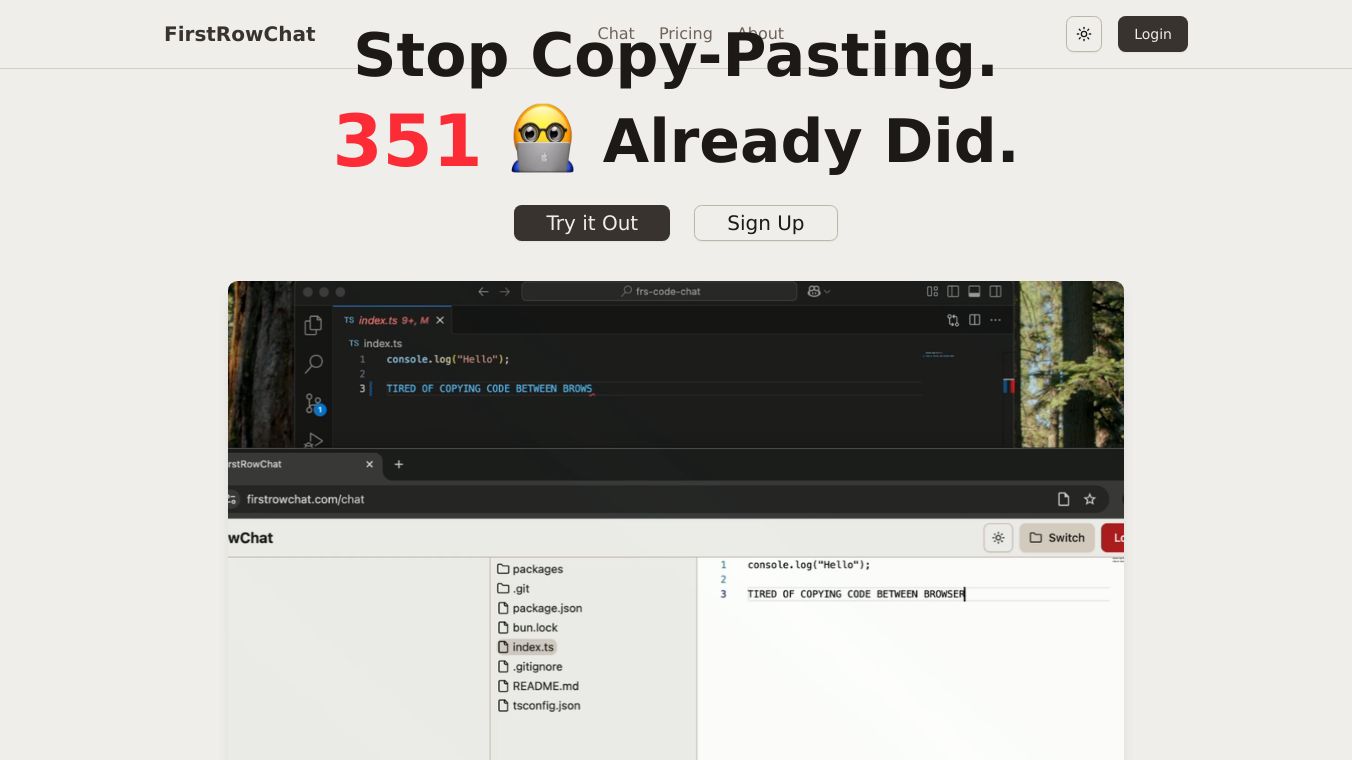Viewport: 1352px width, 760px height.
Task: Click the Customize Layout icon in VS Code
Action: coord(932,292)
